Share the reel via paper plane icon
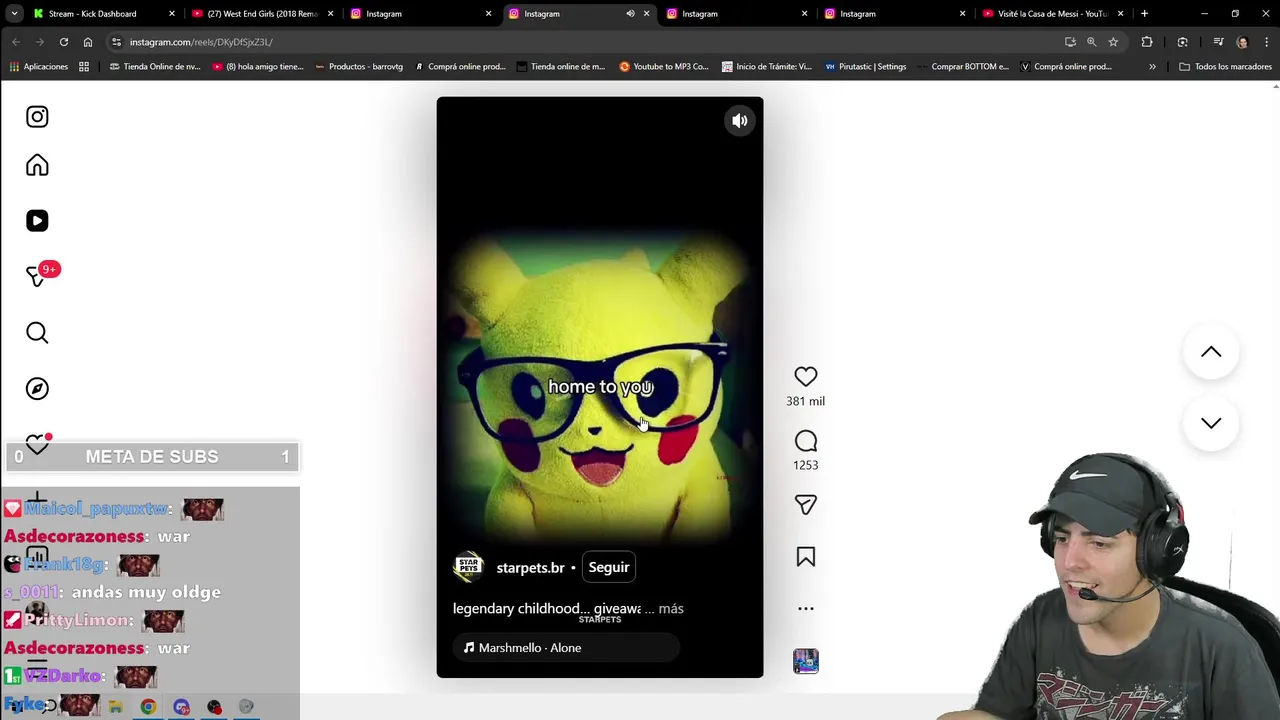1280x720 pixels. (x=806, y=505)
